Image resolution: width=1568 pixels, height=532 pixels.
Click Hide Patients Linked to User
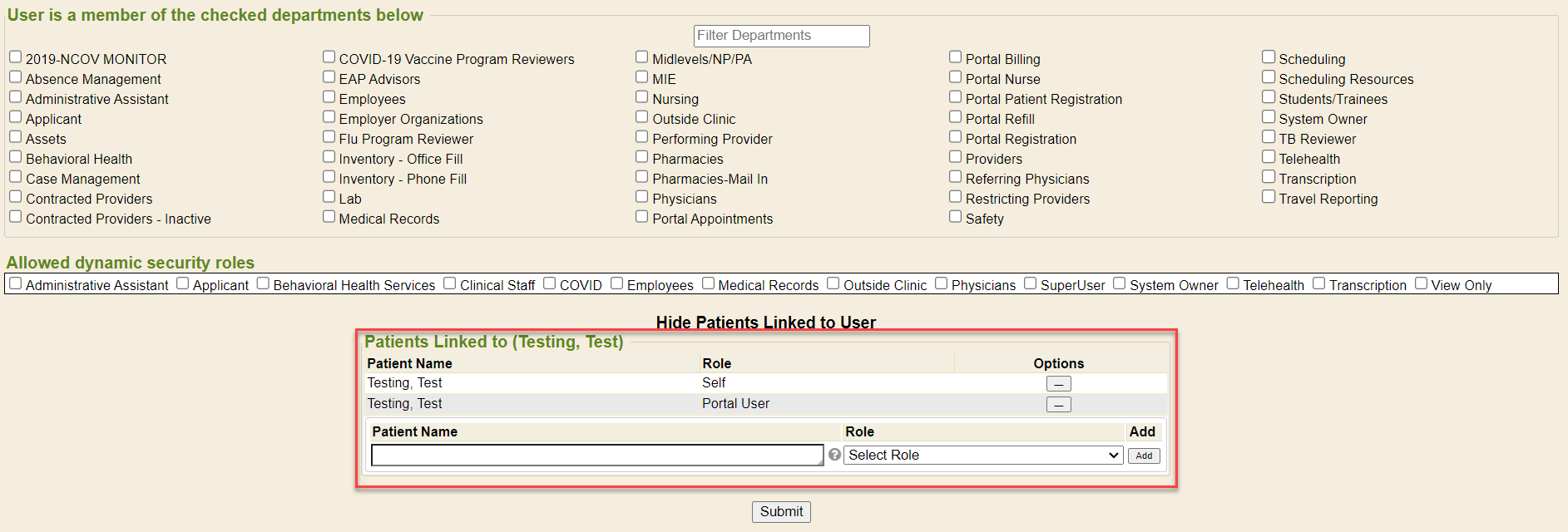coord(765,323)
